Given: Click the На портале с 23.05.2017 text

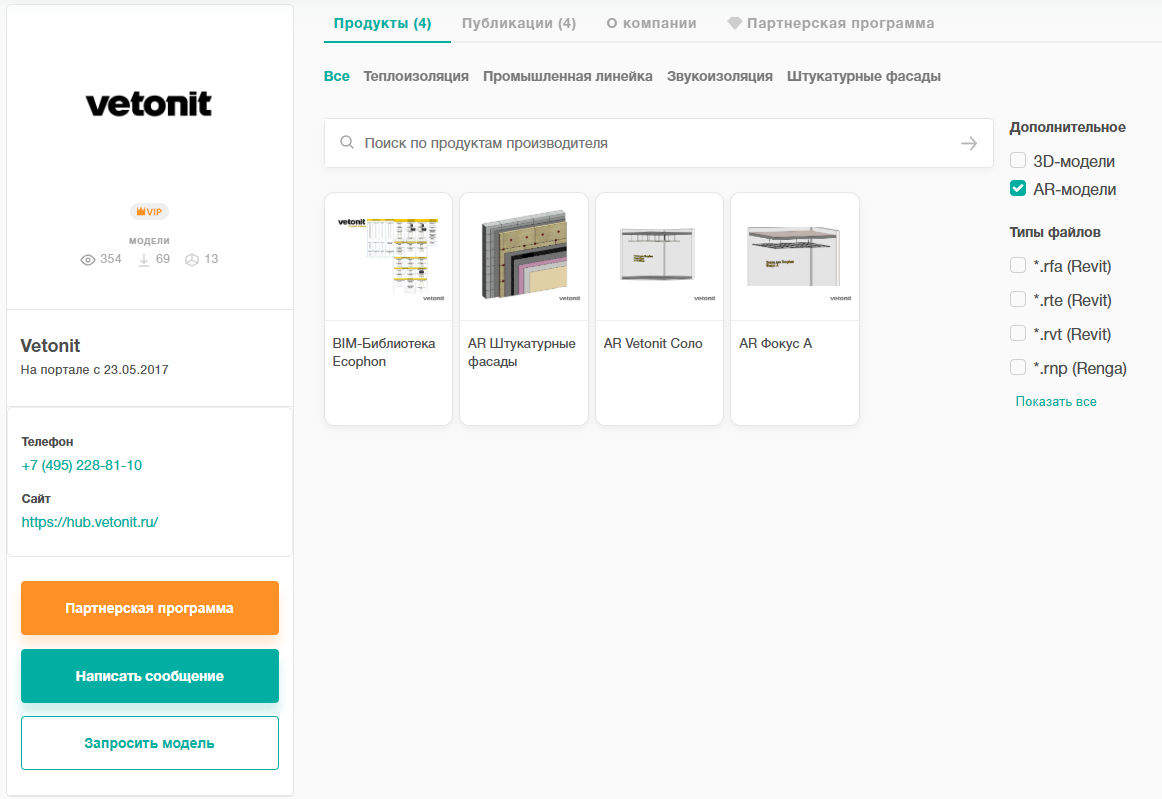Looking at the screenshot, I should point(94,369).
